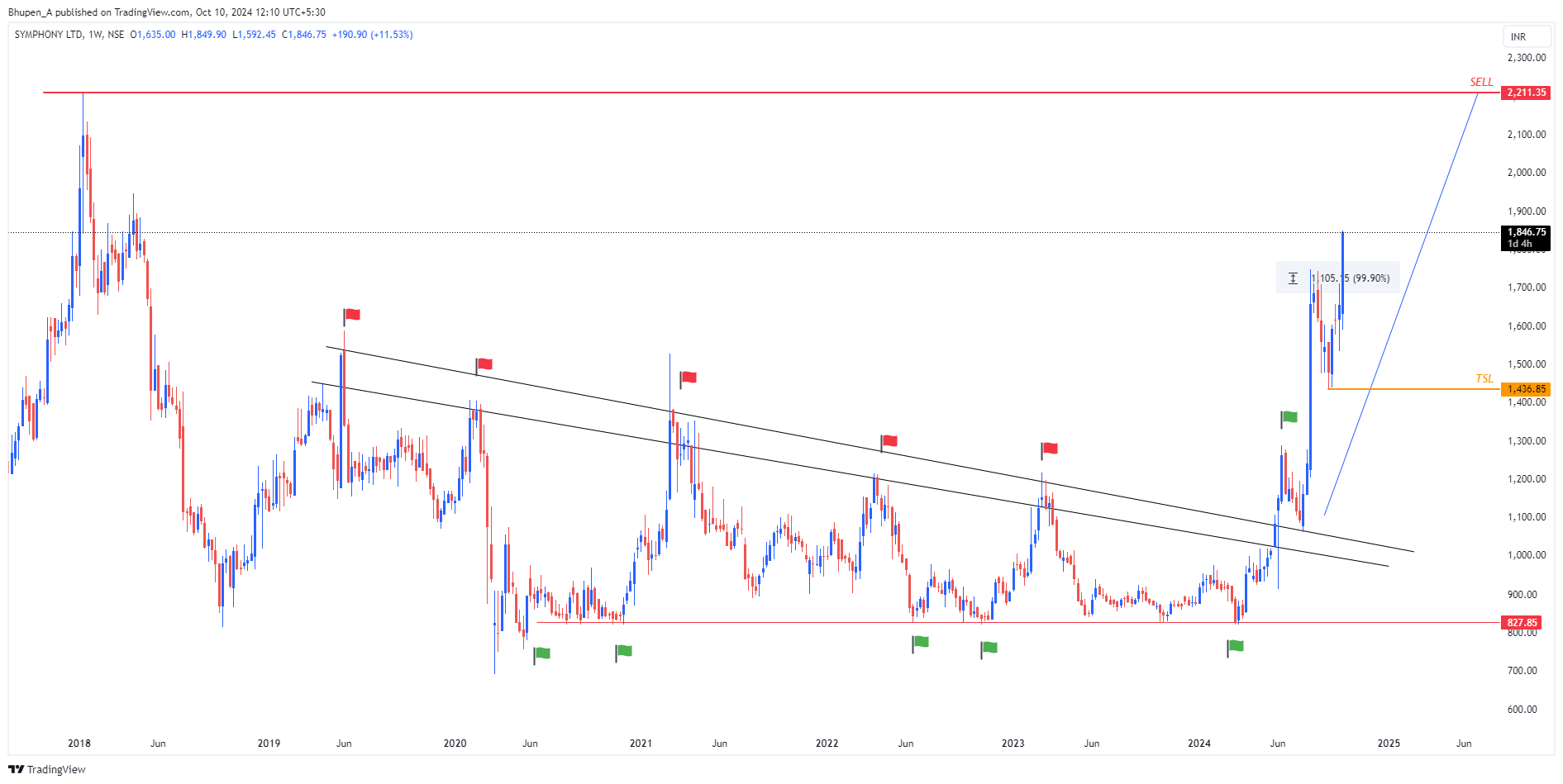Click the SYMPHONY LTD, 1W, NSE symbol title

[69, 35]
